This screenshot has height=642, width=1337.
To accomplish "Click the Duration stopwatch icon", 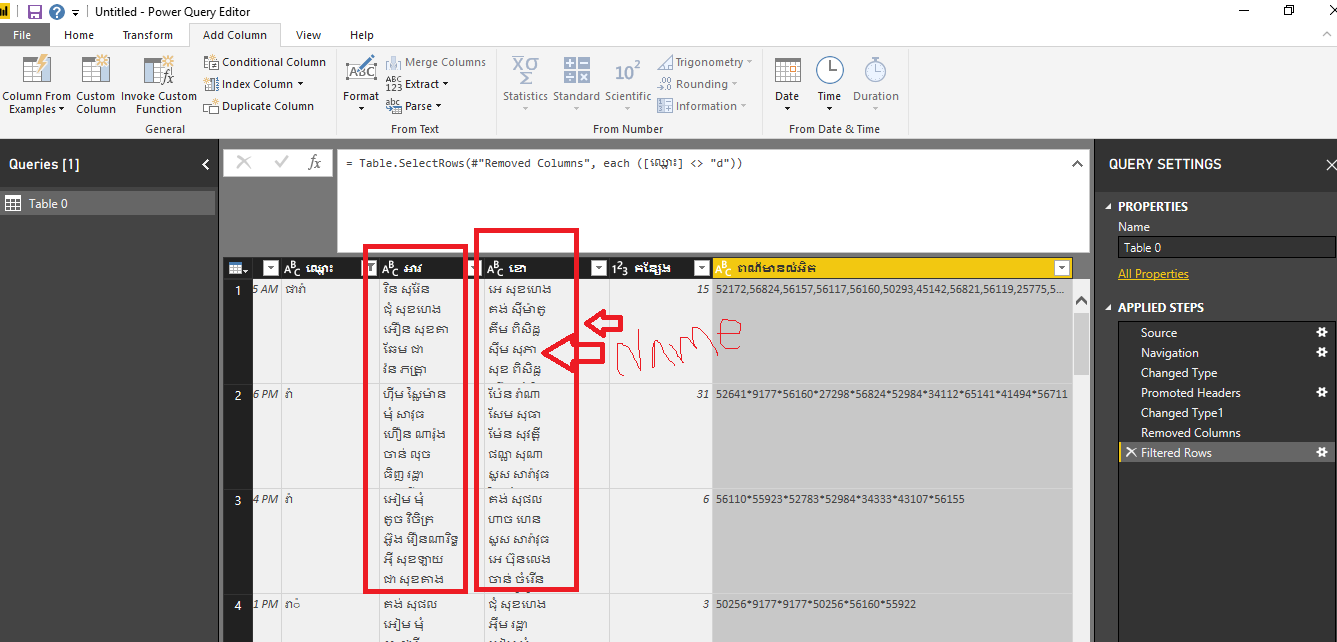I will pos(876,70).
